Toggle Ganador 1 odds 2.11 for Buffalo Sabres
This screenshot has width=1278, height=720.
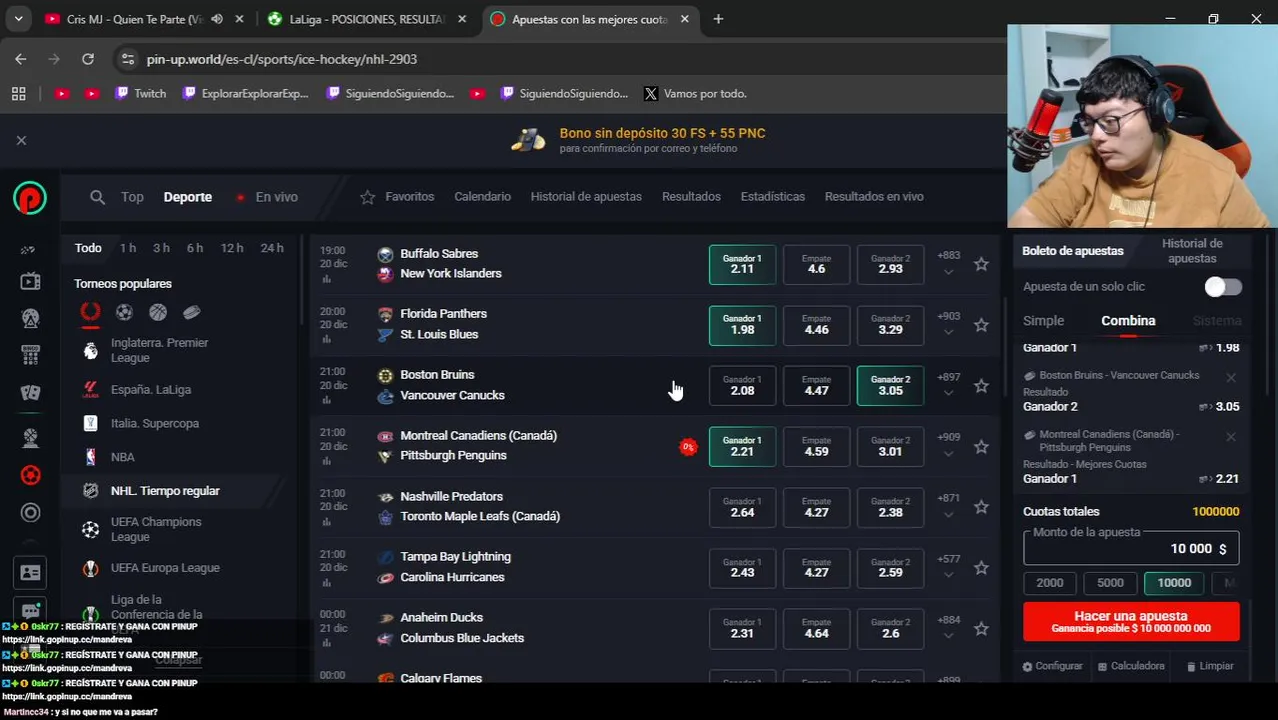pos(742,265)
